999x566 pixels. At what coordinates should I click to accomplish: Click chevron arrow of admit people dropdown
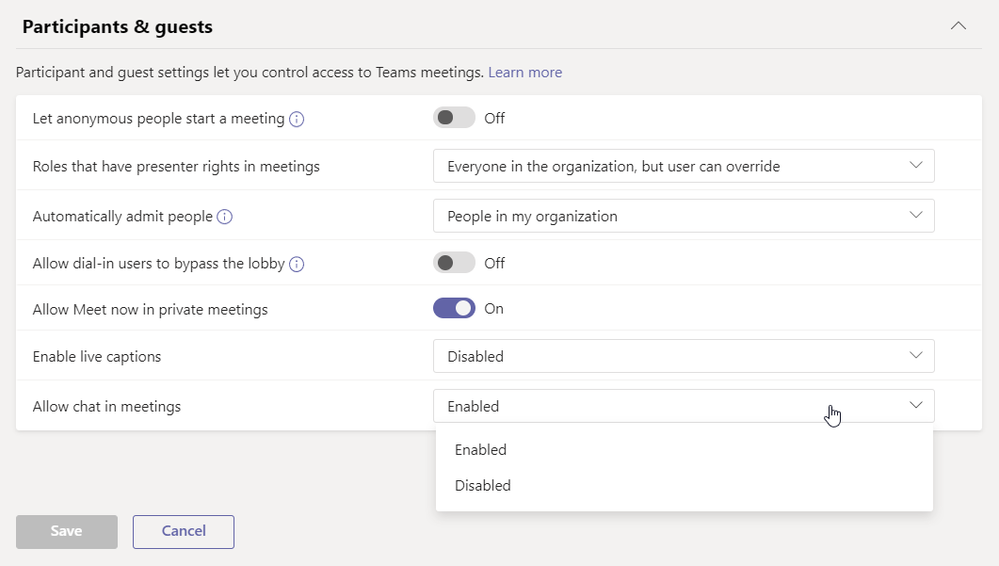[x=916, y=215]
